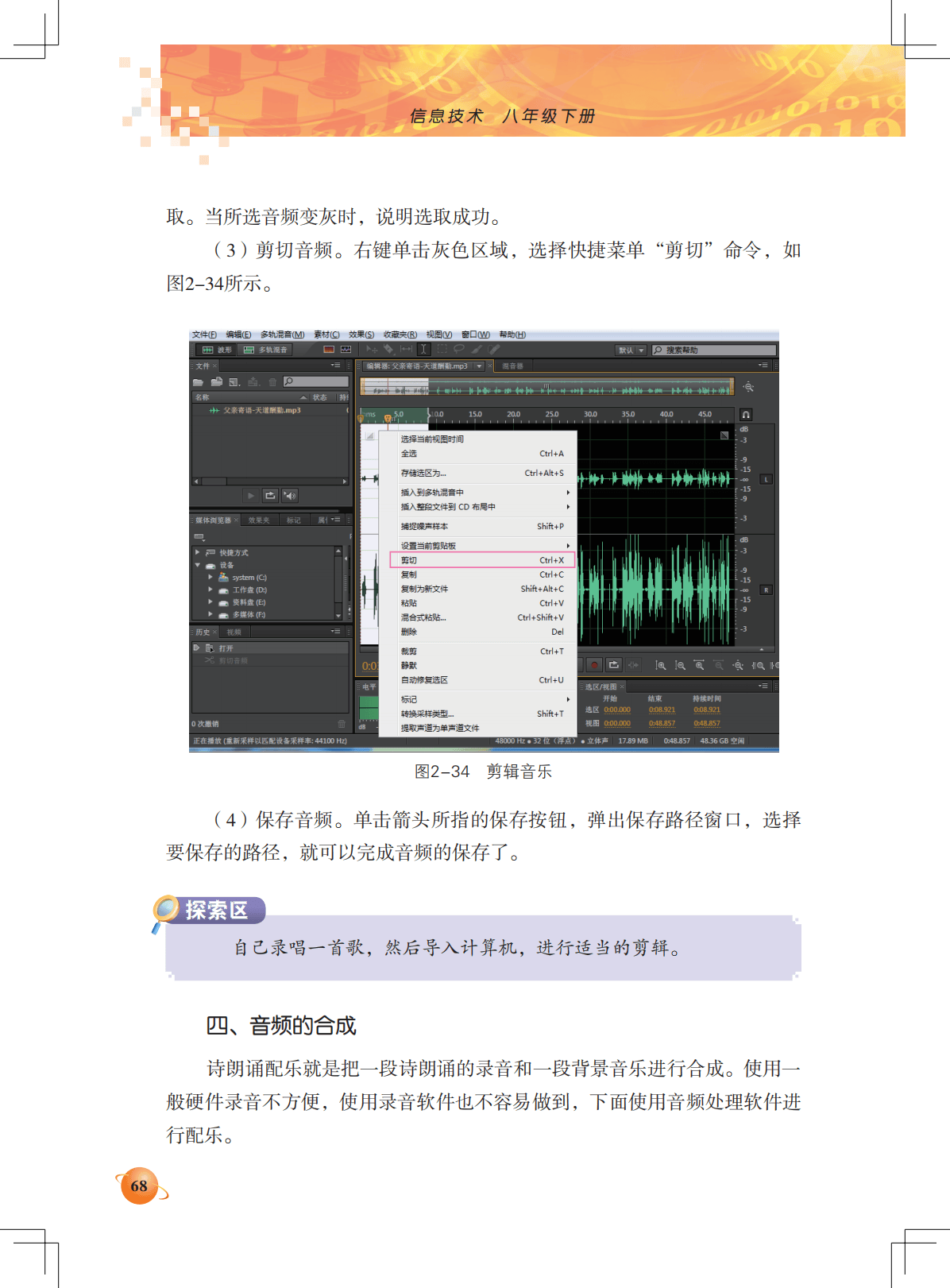
Task: Expand the 工作盘 (D:) drive
Action: click(x=210, y=590)
